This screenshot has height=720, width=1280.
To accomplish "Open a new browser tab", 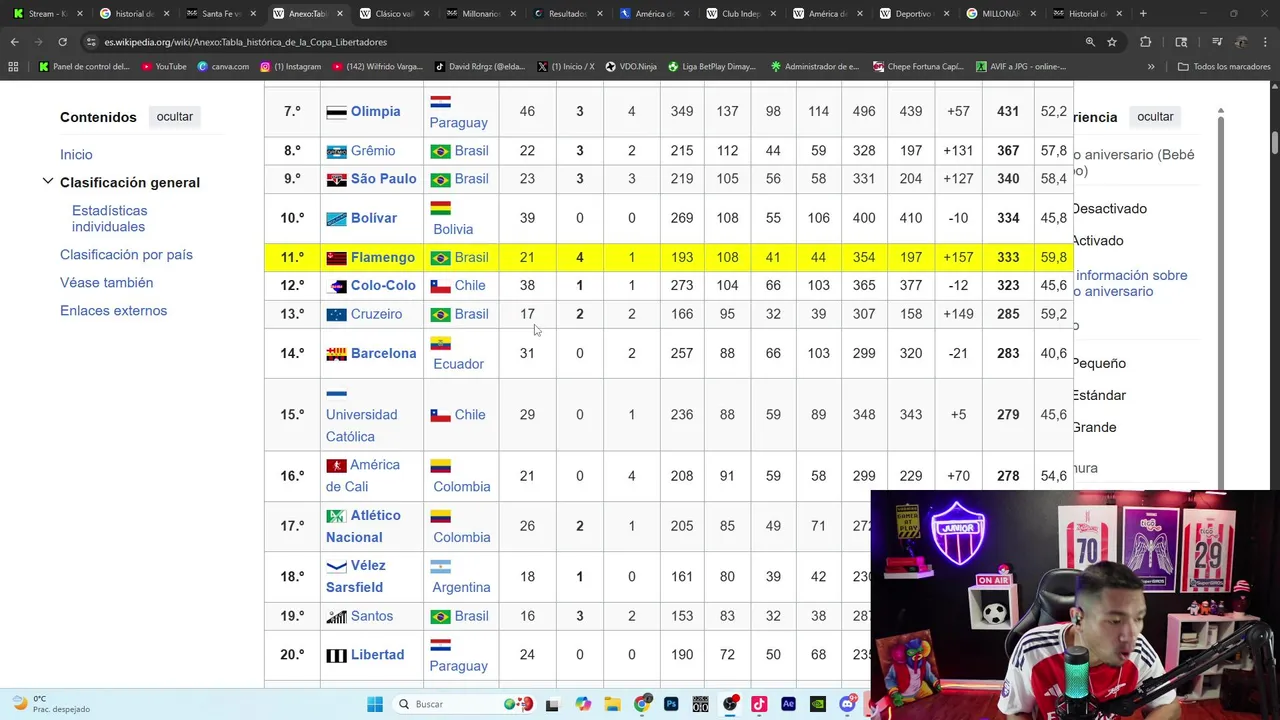I will click(x=1143, y=14).
